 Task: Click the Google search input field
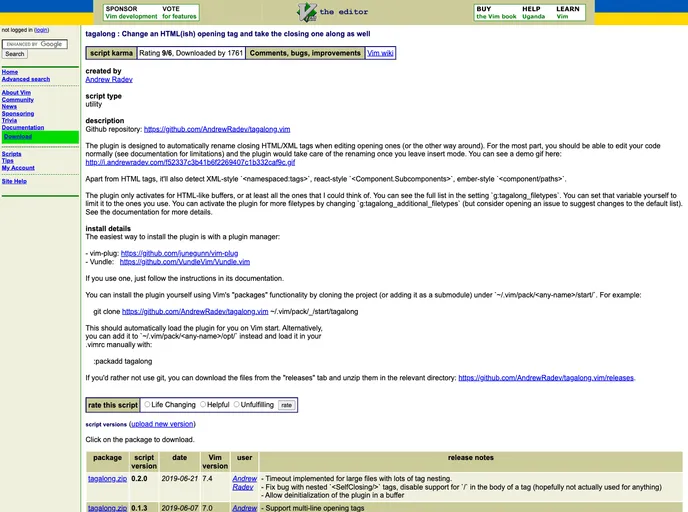[35, 44]
